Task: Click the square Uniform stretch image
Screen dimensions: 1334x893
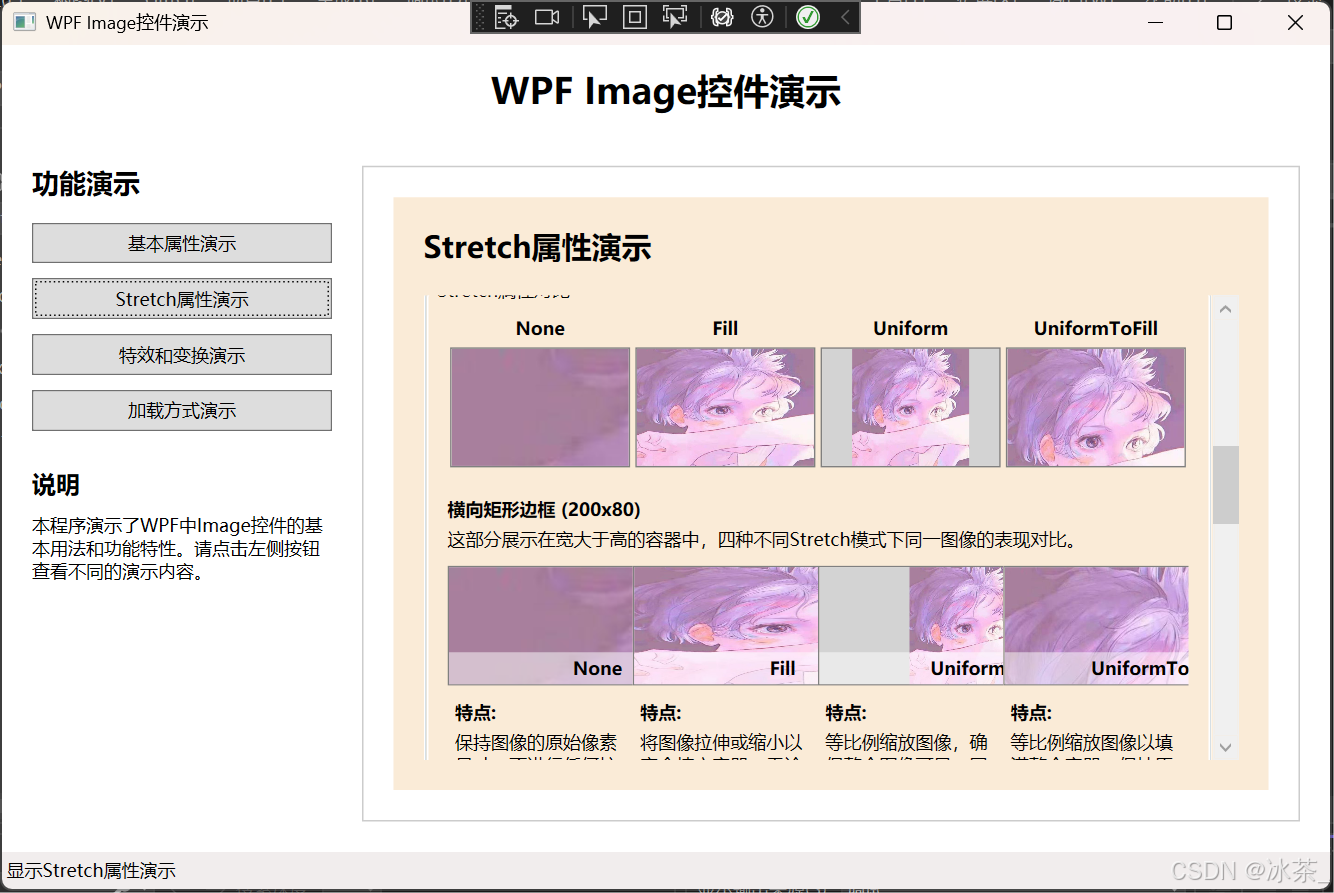Action: point(910,407)
